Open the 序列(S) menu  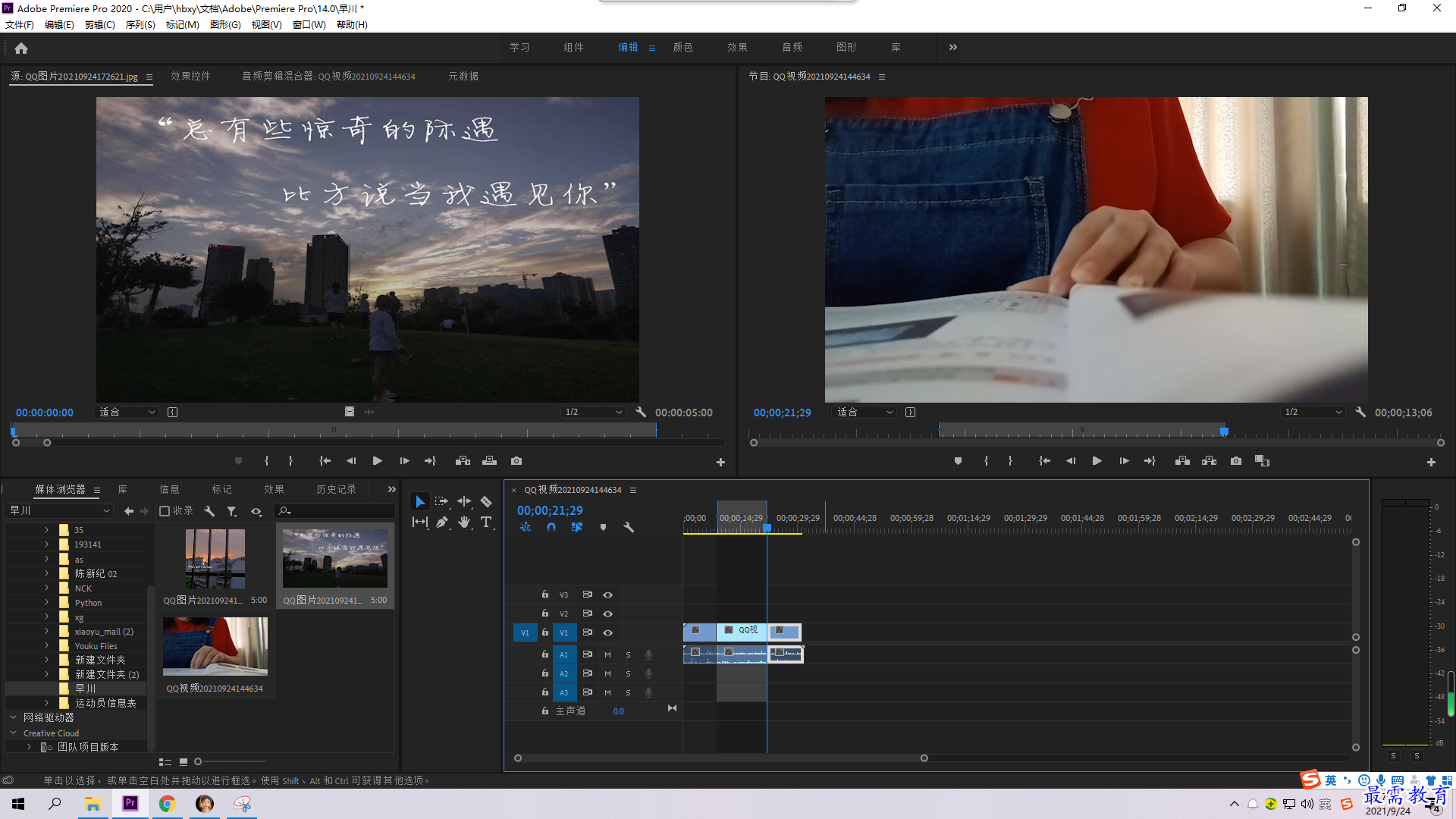pos(140,25)
